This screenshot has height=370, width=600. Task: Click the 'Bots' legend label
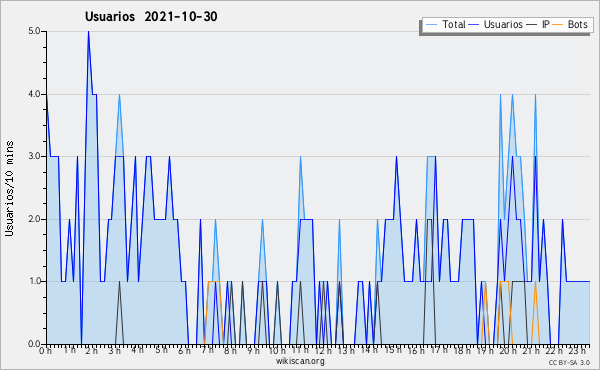click(577, 24)
